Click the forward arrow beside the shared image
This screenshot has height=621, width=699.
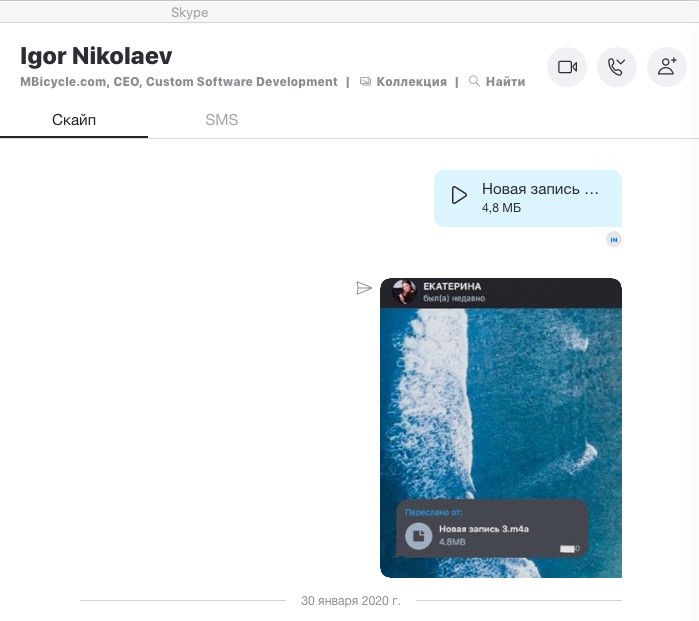[364, 288]
